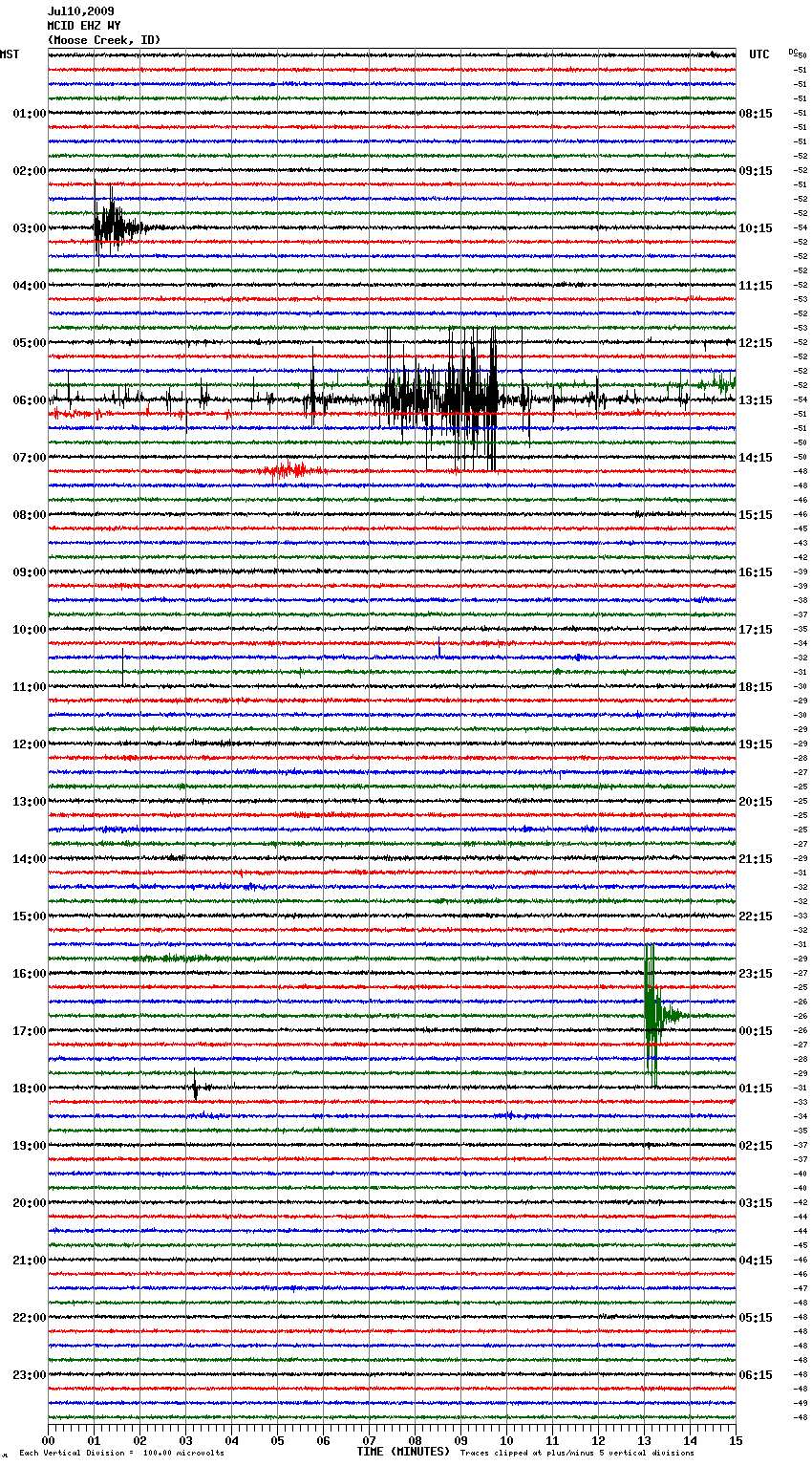Click the '17:15' UTC time label
The width and height of the screenshot is (812, 1466).
(x=756, y=630)
